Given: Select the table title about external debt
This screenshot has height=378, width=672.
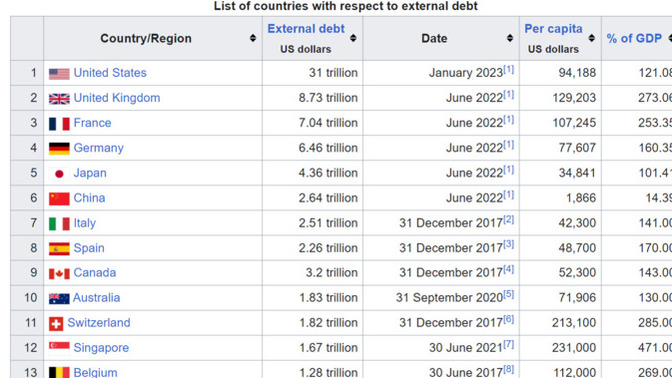Looking at the screenshot, I should click(x=345, y=6).
